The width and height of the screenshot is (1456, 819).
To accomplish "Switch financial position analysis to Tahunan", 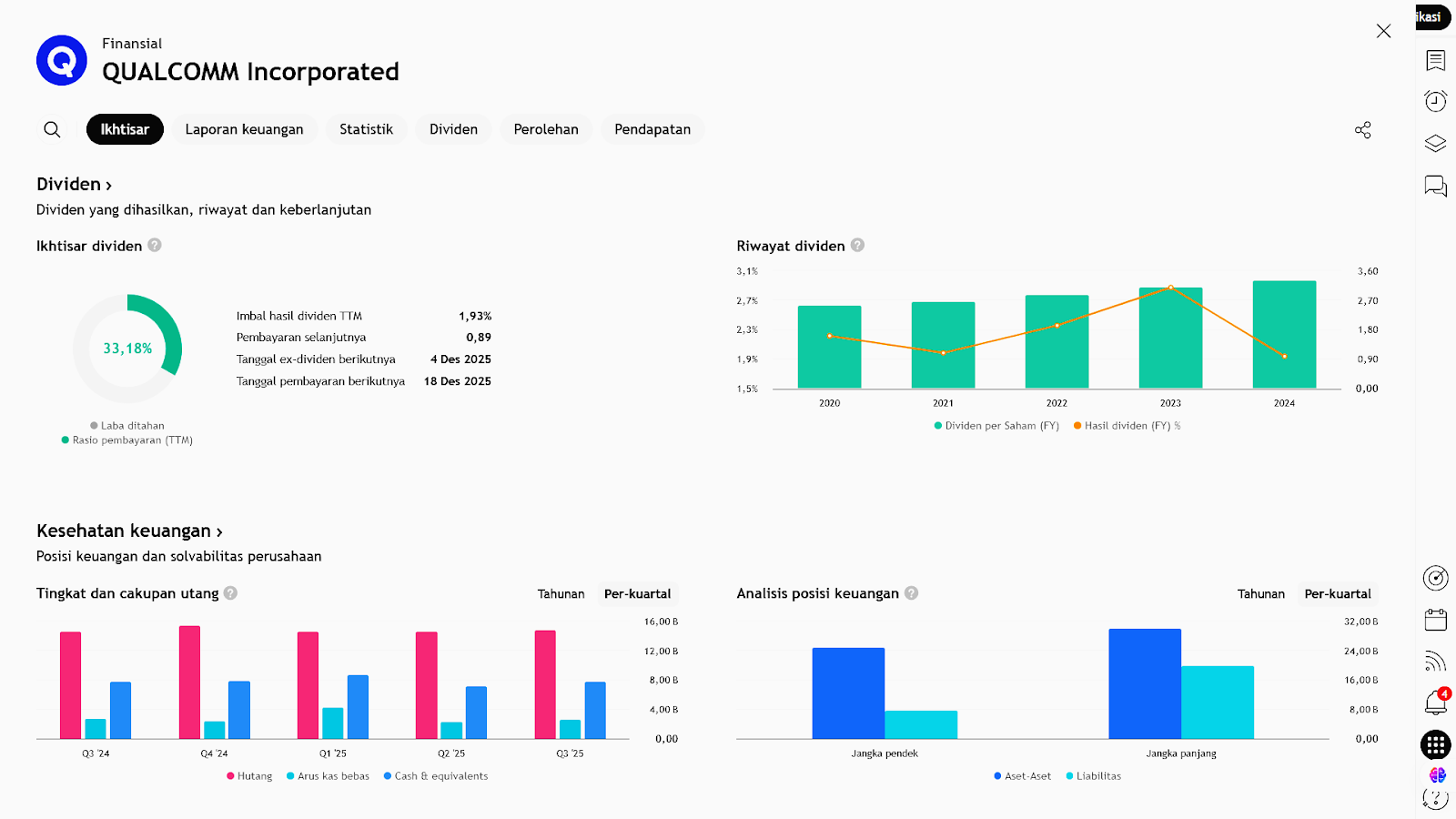I will [x=1260, y=594].
